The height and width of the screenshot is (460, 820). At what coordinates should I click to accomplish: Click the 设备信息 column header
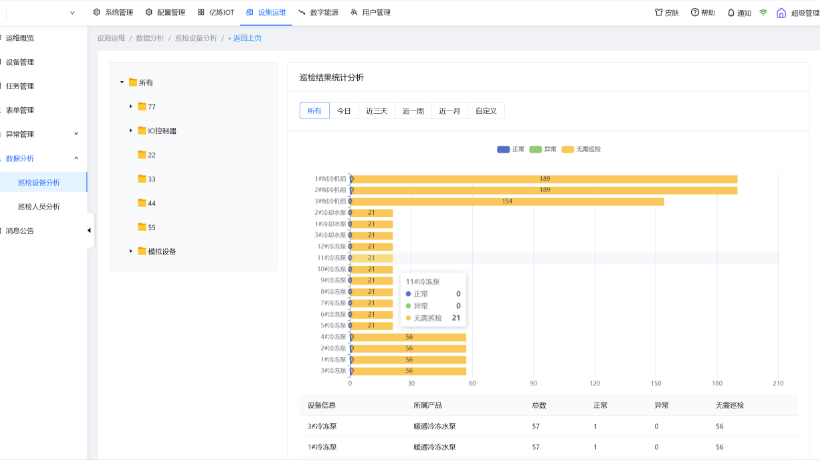point(322,405)
